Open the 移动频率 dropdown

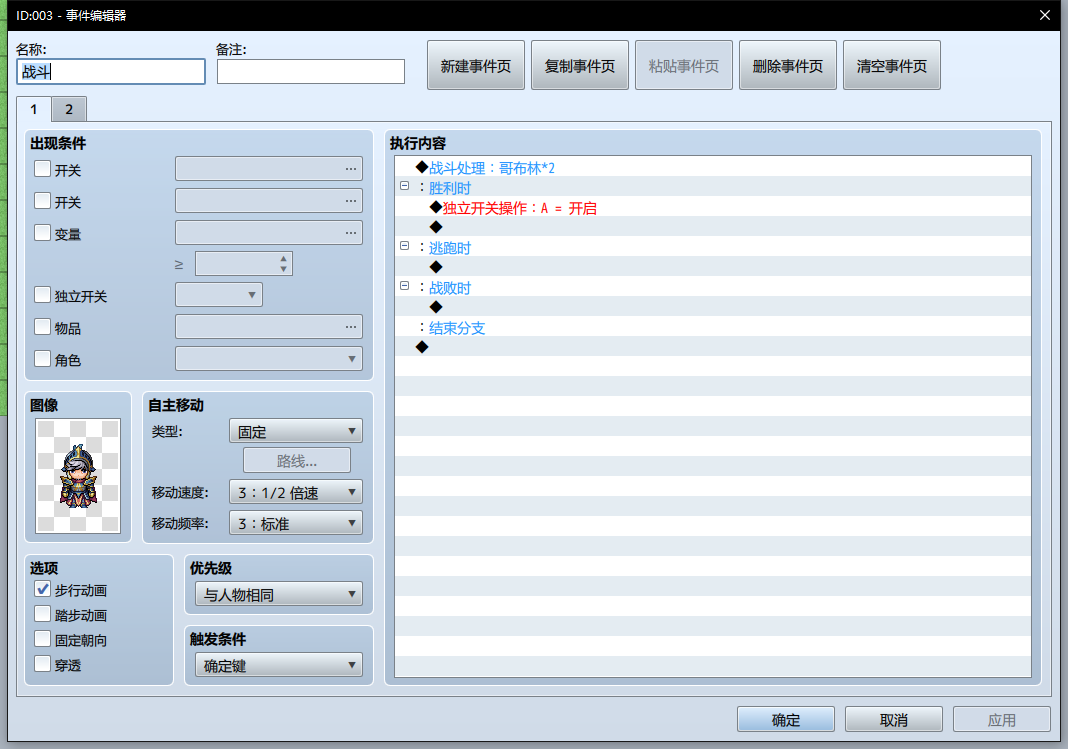click(x=296, y=523)
